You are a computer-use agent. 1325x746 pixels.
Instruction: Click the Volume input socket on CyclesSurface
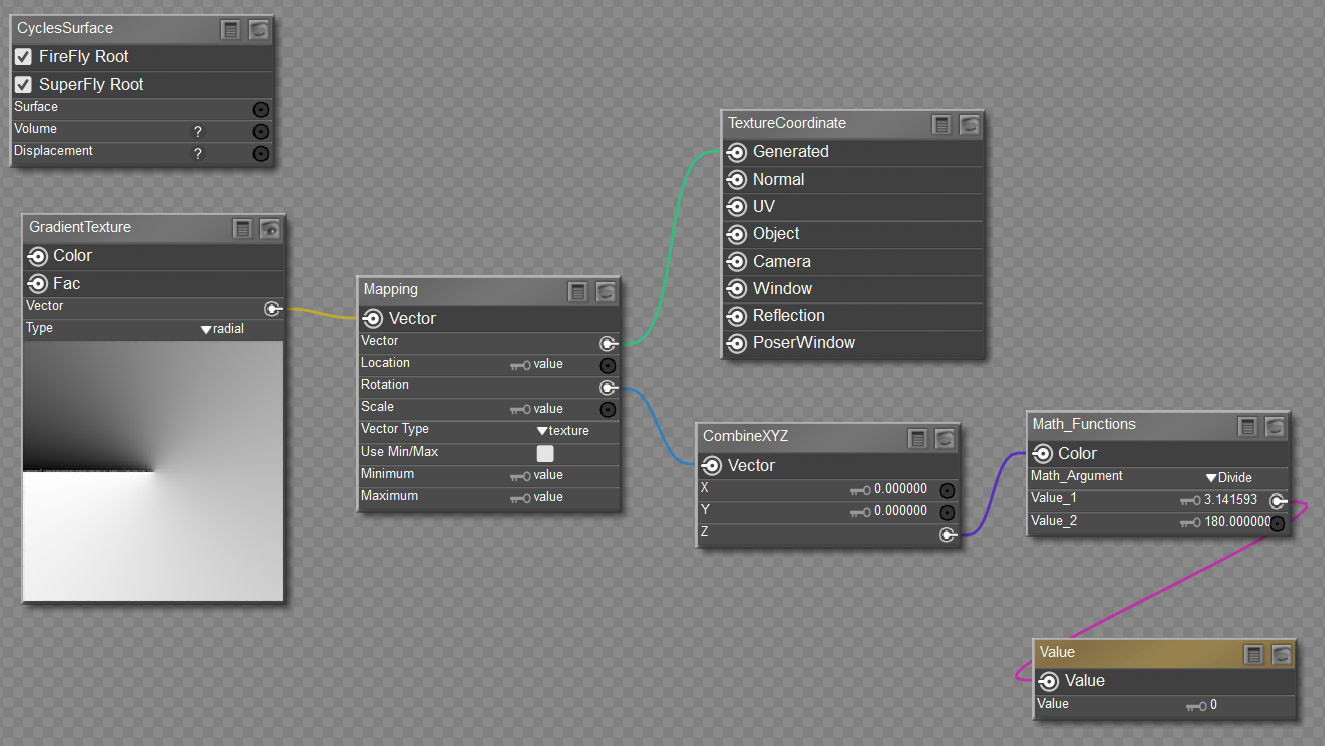click(261, 131)
